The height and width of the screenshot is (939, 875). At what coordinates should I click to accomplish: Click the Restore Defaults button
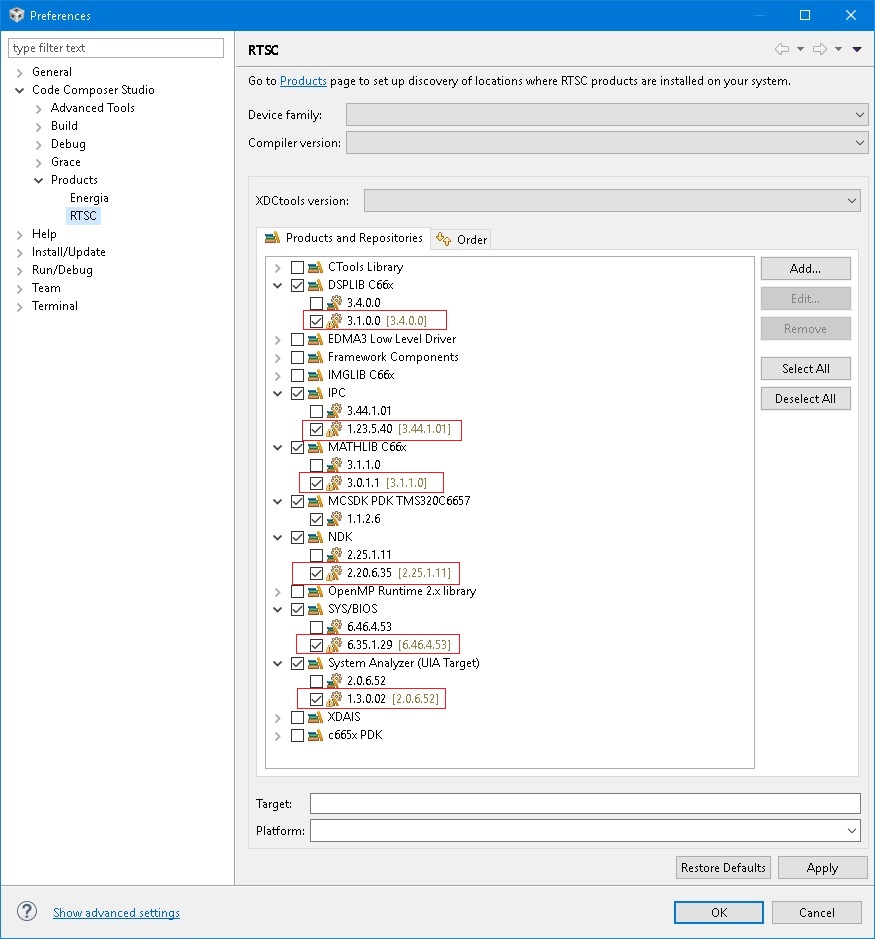722,867
